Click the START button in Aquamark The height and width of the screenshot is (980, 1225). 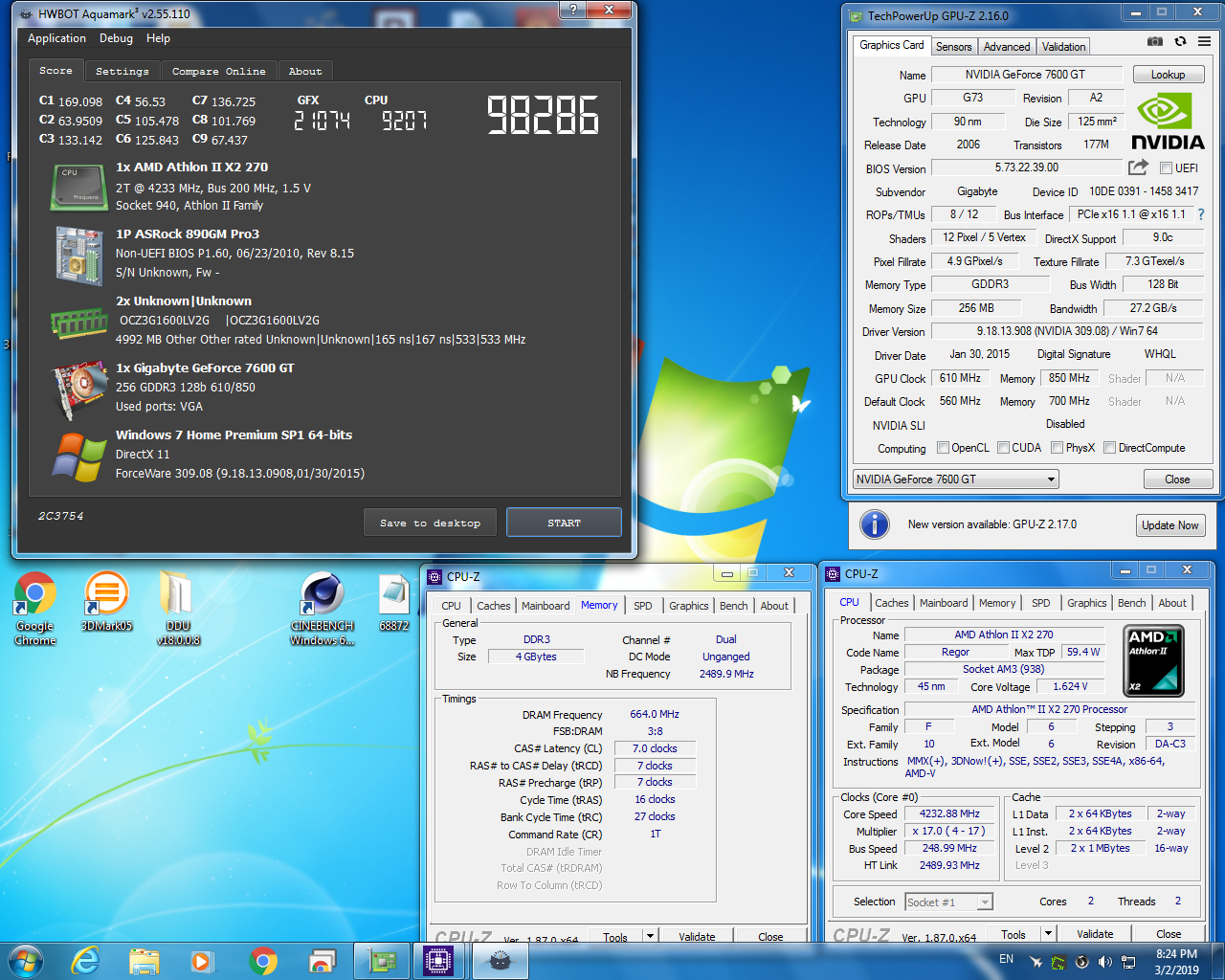coord(564,523)
